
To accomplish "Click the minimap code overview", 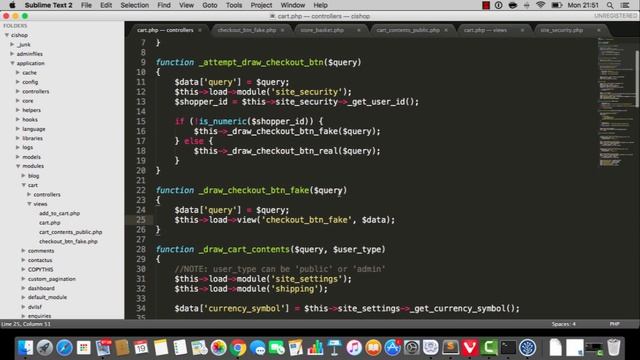I will click(x=616, y=102).
